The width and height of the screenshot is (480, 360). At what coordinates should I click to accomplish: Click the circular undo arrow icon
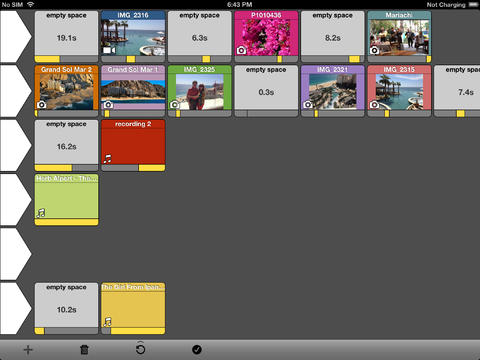pos(140,349)
